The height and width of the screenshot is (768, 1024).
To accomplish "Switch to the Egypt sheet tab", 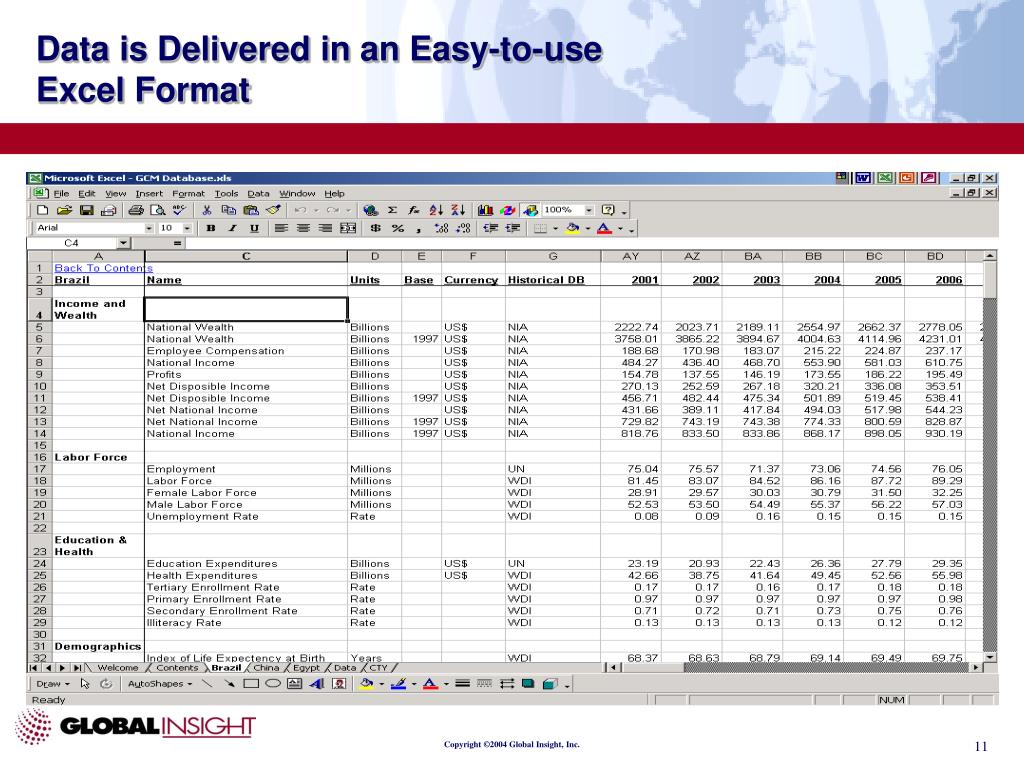I will [306, 667].
